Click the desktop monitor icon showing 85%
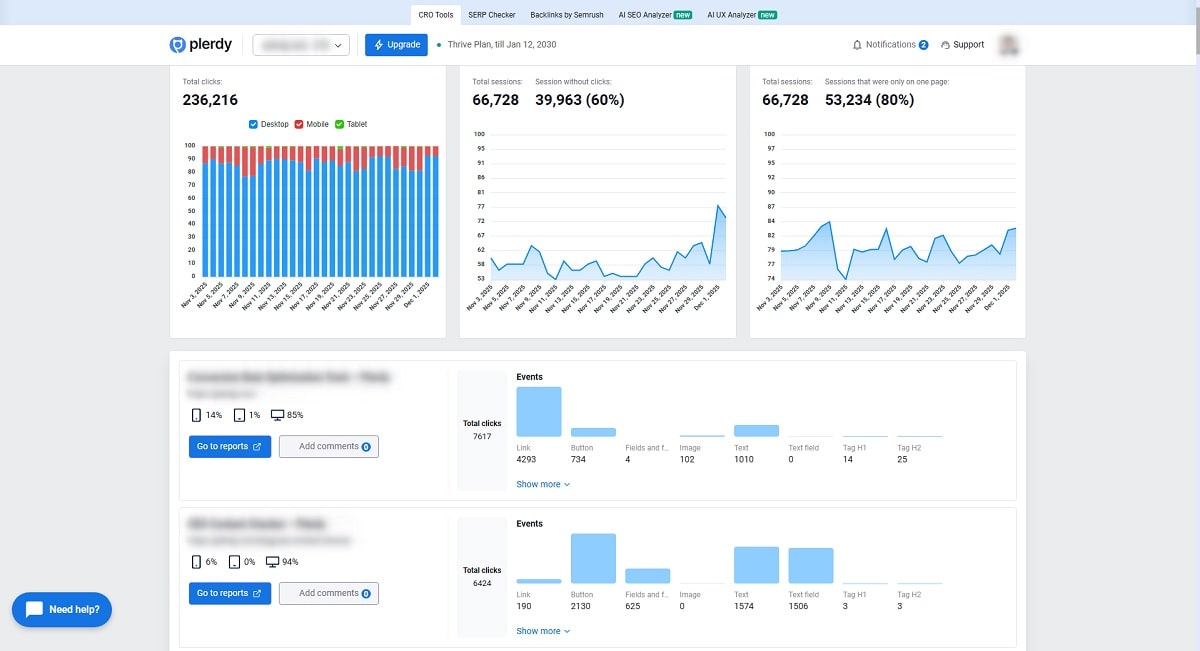This screenshot has height=651, width=1200. [277, 415]
